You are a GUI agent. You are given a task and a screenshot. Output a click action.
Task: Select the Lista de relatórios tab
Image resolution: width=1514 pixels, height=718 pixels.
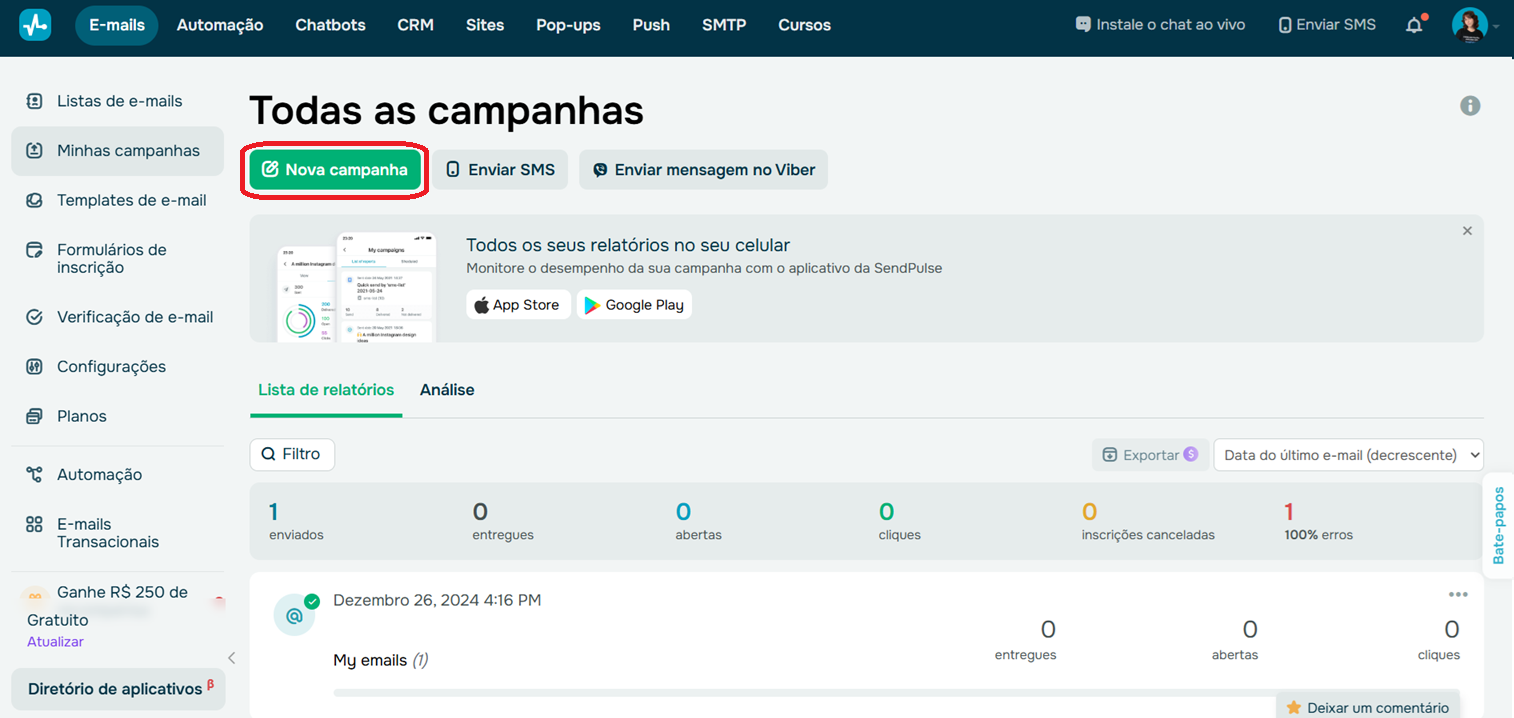click(326, 390)
